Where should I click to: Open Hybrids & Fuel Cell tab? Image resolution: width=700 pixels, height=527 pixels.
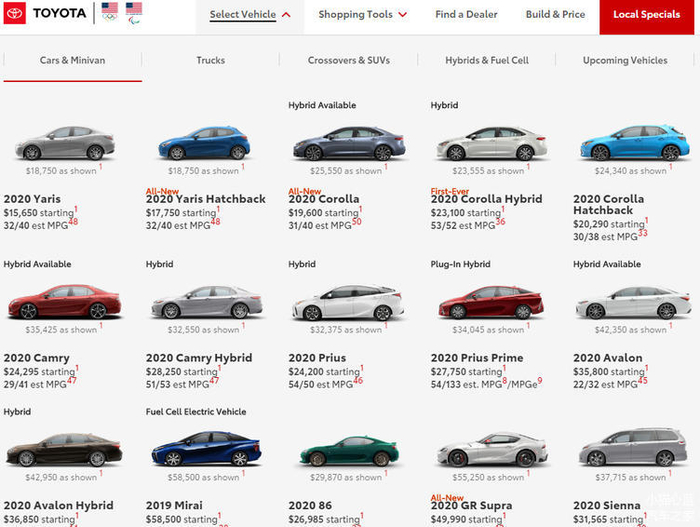pyautogui.click(x=487, y=60)
